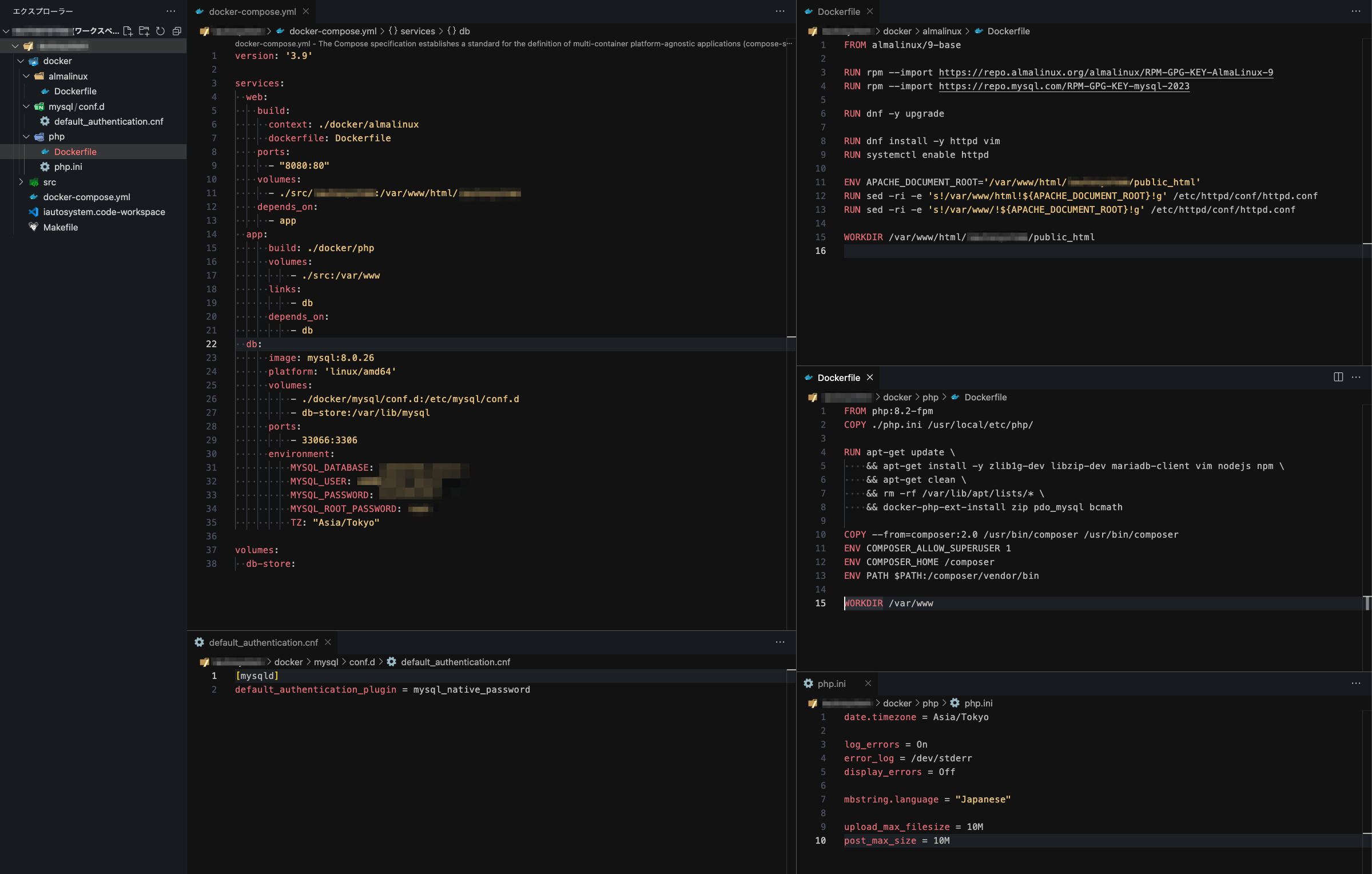Create a new folder using the explorer toolbar icon
The height and width of the screenshot is (874, 1372).
click(144, 31)
